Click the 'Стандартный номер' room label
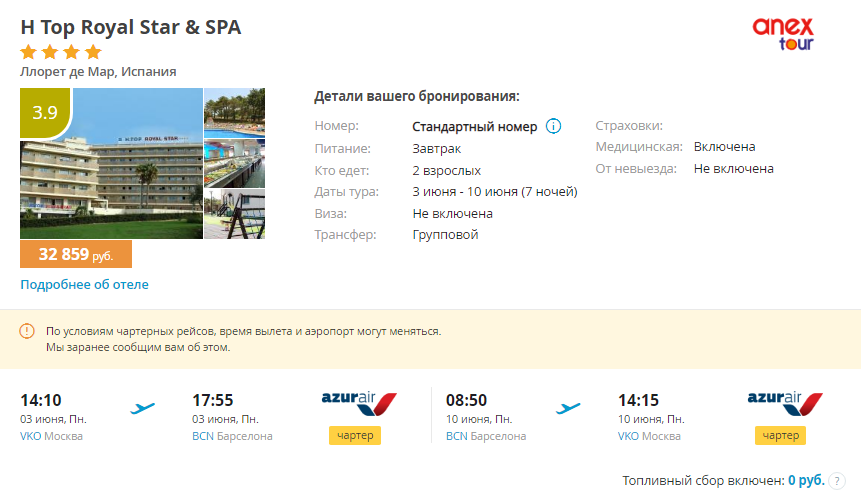This screenshot has width=861, height=500. 475,127
